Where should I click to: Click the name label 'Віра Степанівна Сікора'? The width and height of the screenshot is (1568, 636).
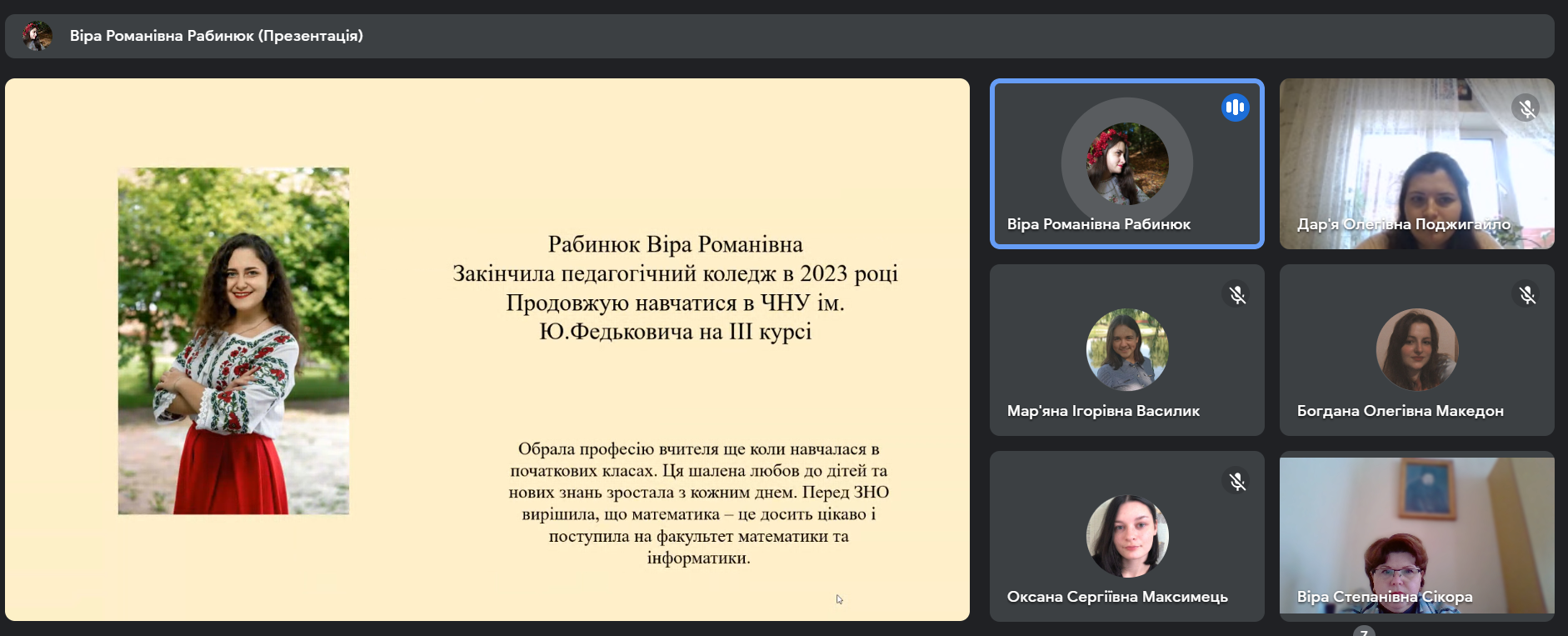[x=1385, y=597]
